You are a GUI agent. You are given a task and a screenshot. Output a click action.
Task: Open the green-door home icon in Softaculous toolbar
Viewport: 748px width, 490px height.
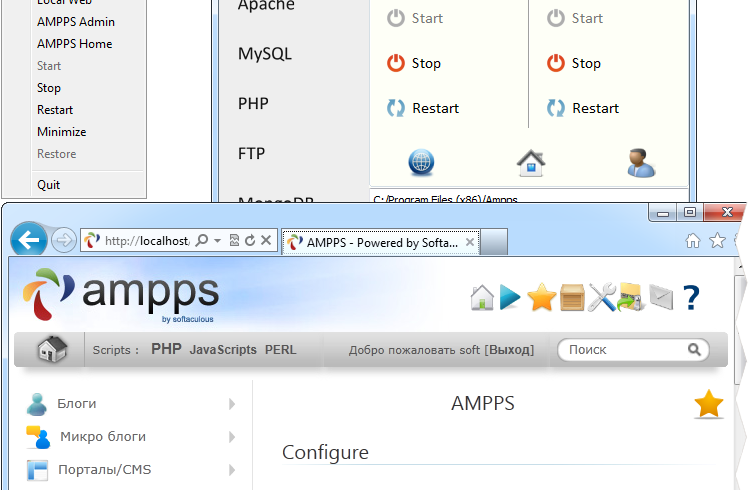[x=482, y=297]
